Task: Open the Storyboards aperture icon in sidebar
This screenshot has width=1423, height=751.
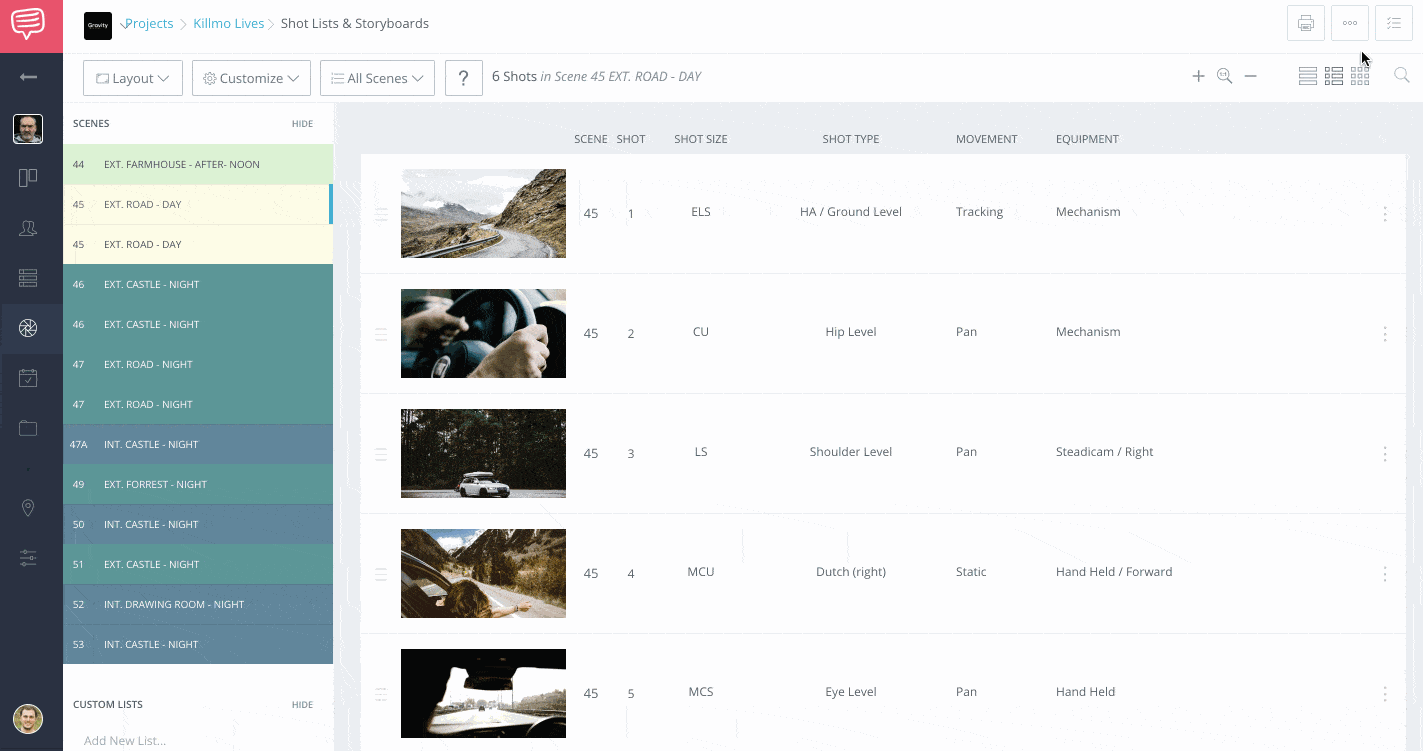Action: [28, 328]
